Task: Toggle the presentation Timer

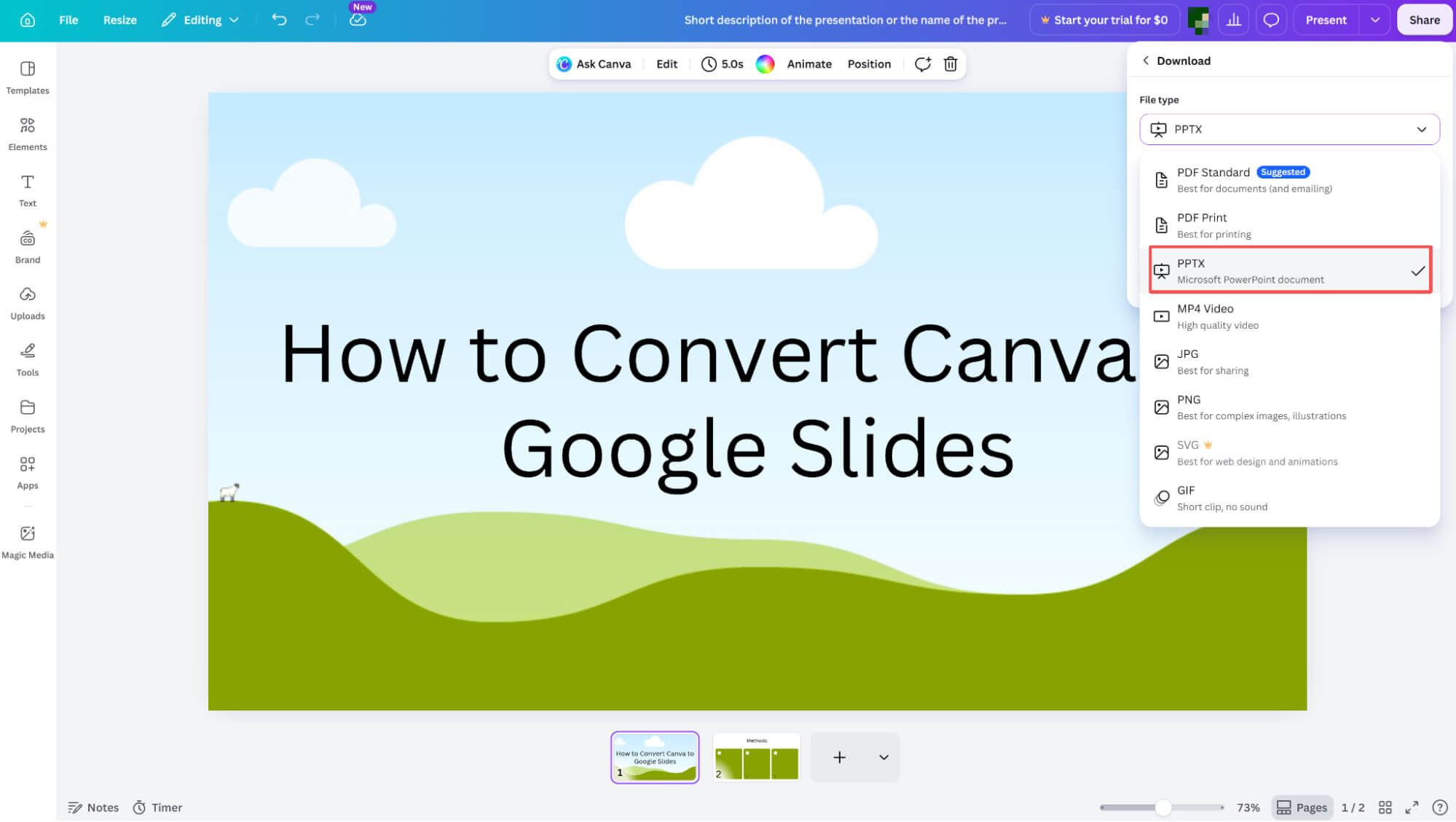Action: pyautogui.click(x=157, y=807)
